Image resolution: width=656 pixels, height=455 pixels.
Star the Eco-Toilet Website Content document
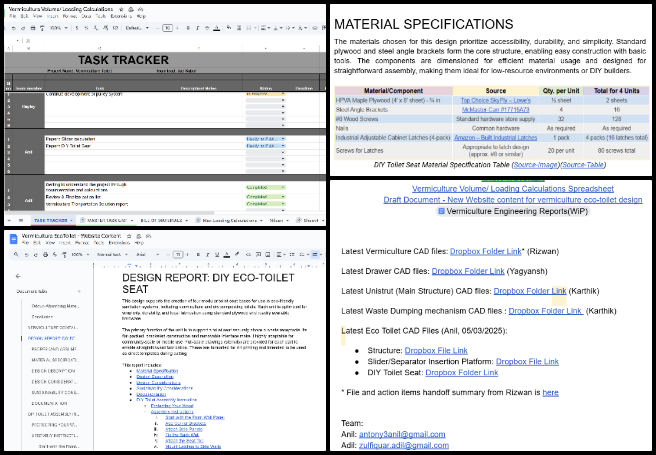click(x=129, y=236)
